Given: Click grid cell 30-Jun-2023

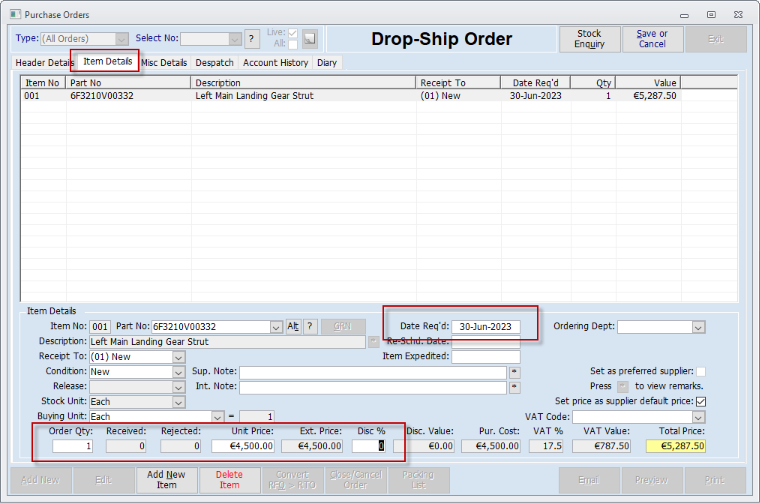Looking at the screenshot, I should tap(535, 96).
